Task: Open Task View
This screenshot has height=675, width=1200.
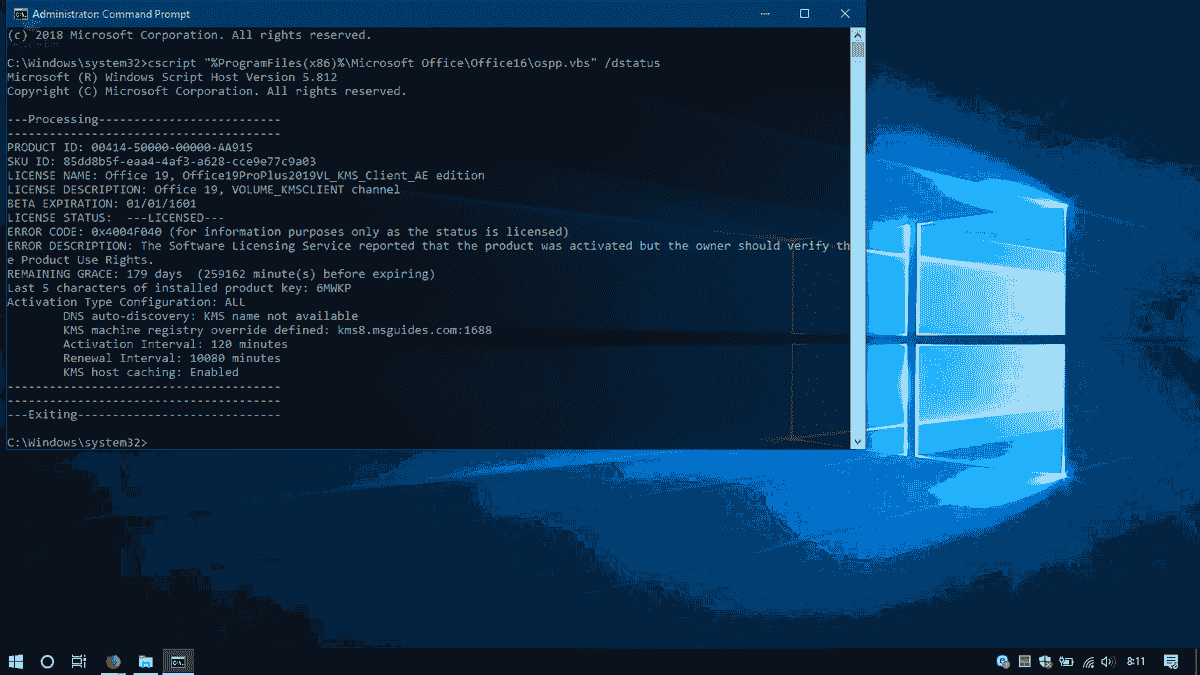Action: pos(79,661)
